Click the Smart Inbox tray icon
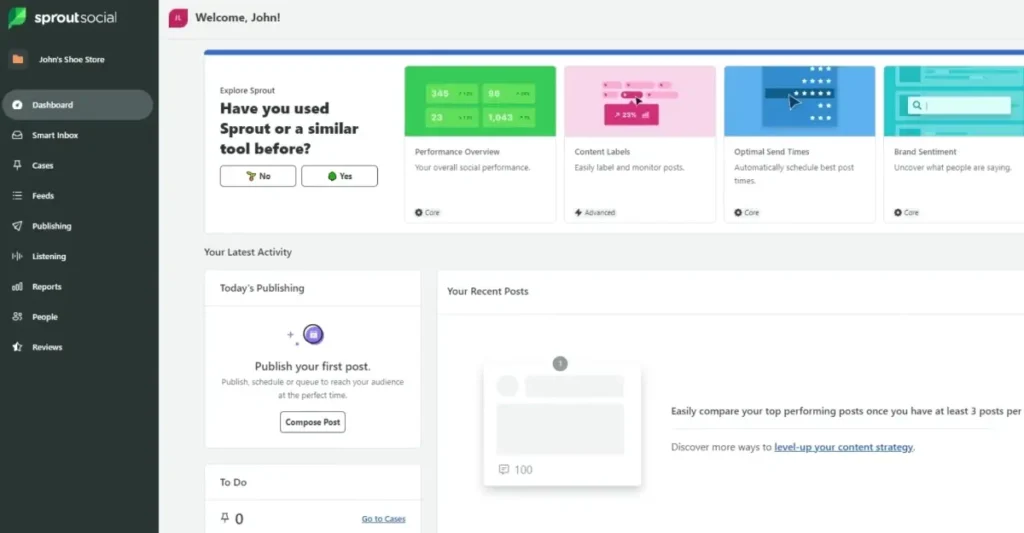 click(18, 135)
